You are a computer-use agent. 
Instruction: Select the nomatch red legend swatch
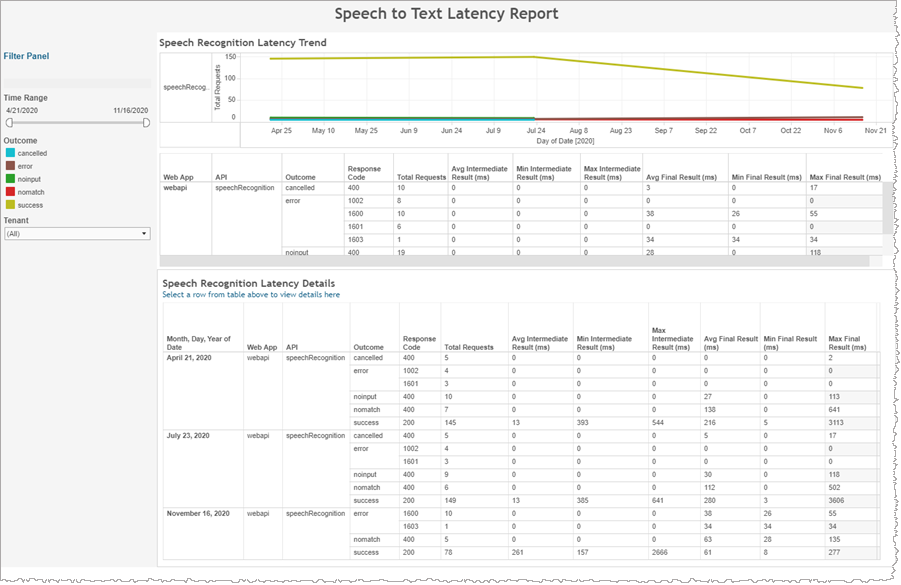point(10,190)
